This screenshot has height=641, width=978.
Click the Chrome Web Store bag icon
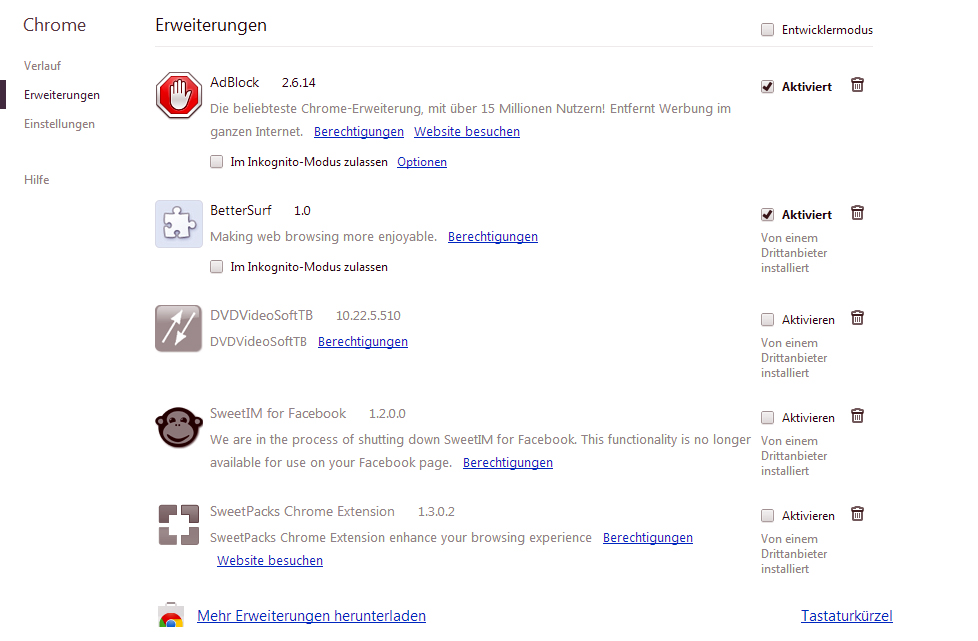point(171,615)
